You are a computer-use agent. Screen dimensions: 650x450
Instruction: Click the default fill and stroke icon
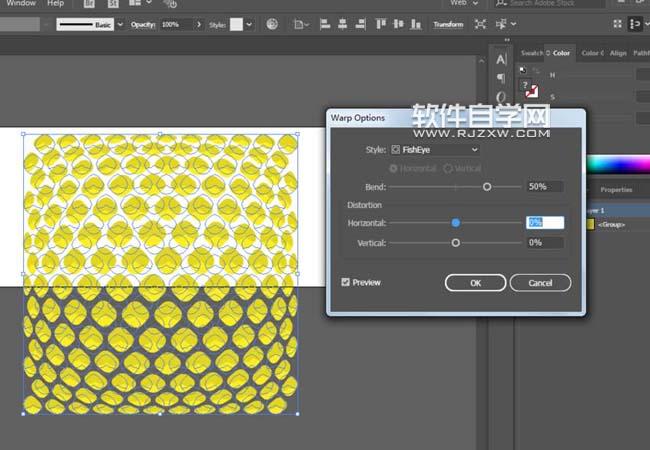[522, 69]
